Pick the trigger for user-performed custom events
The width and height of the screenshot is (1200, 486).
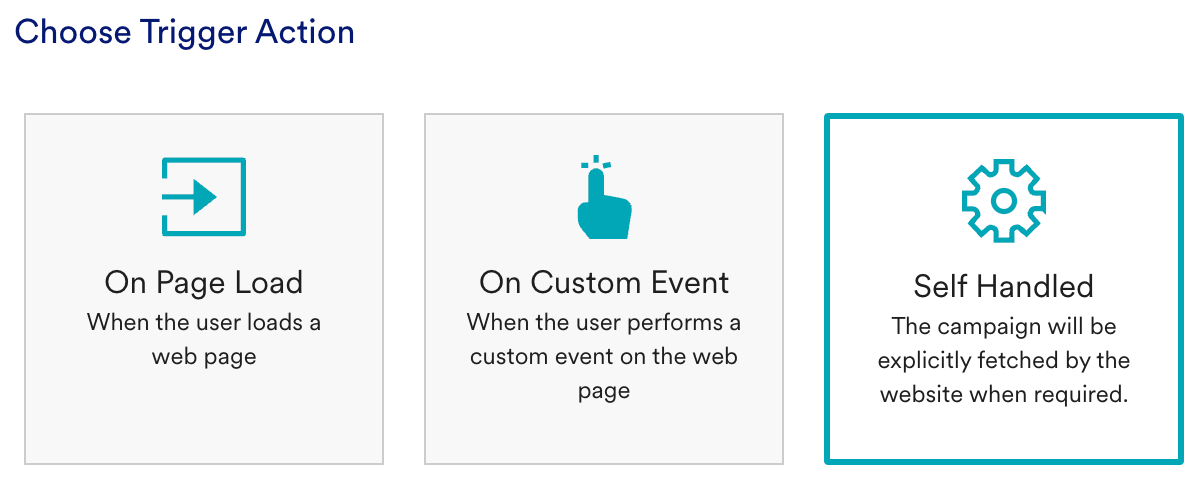click(x=604, y=289)
